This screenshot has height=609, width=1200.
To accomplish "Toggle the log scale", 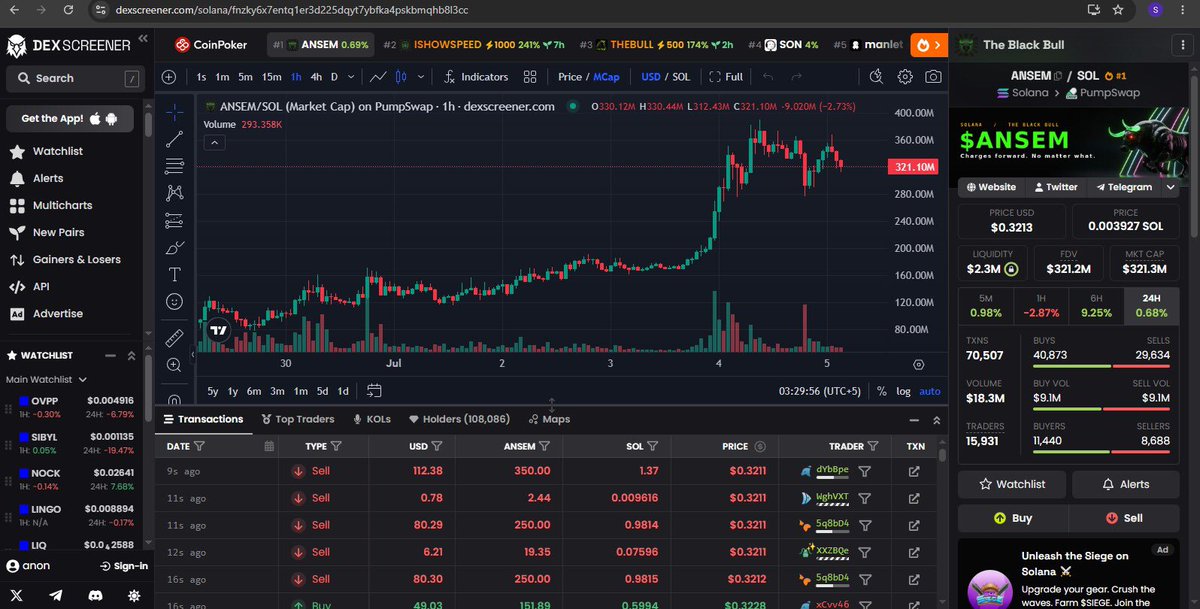I will coord(903,391).
